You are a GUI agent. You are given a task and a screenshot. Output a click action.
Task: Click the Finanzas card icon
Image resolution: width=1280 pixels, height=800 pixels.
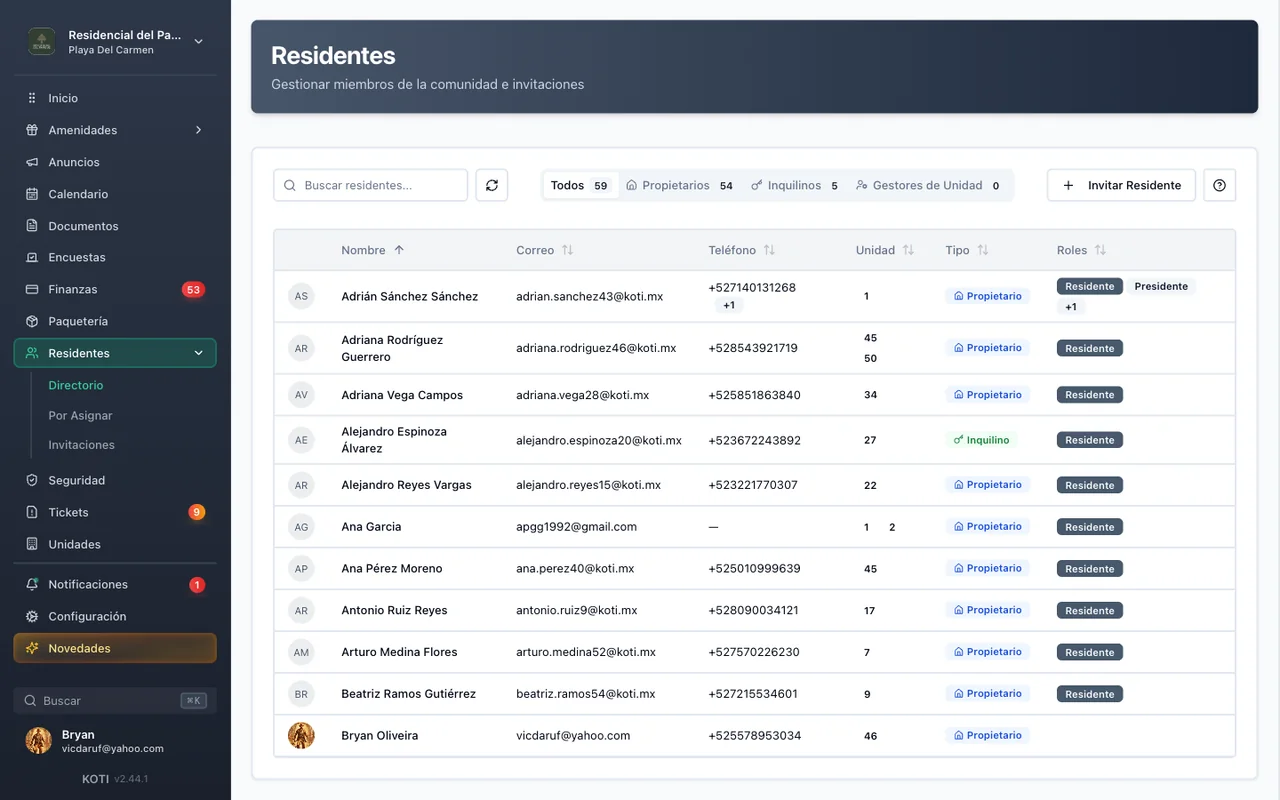pyautogui.click(x=32, y=289)
